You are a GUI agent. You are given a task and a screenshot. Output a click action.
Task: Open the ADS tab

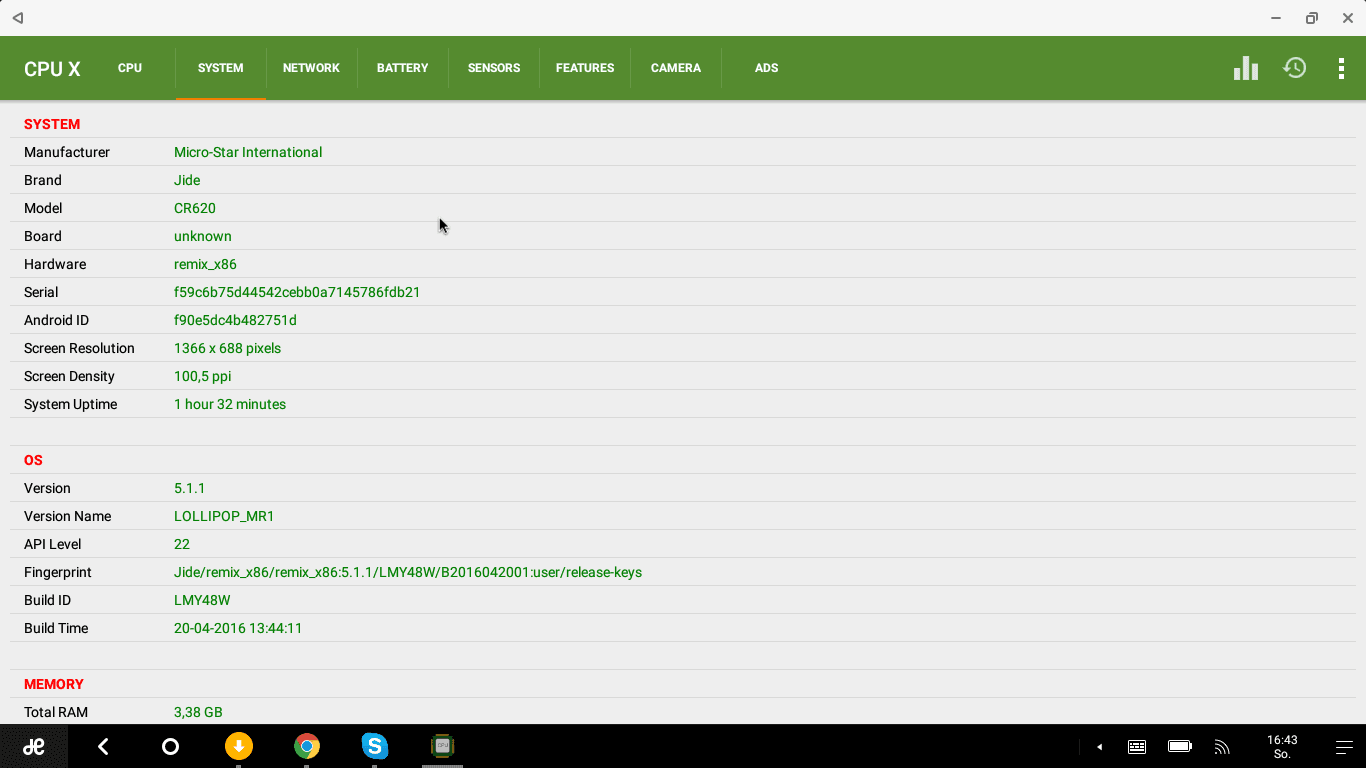tap(767, 68)
